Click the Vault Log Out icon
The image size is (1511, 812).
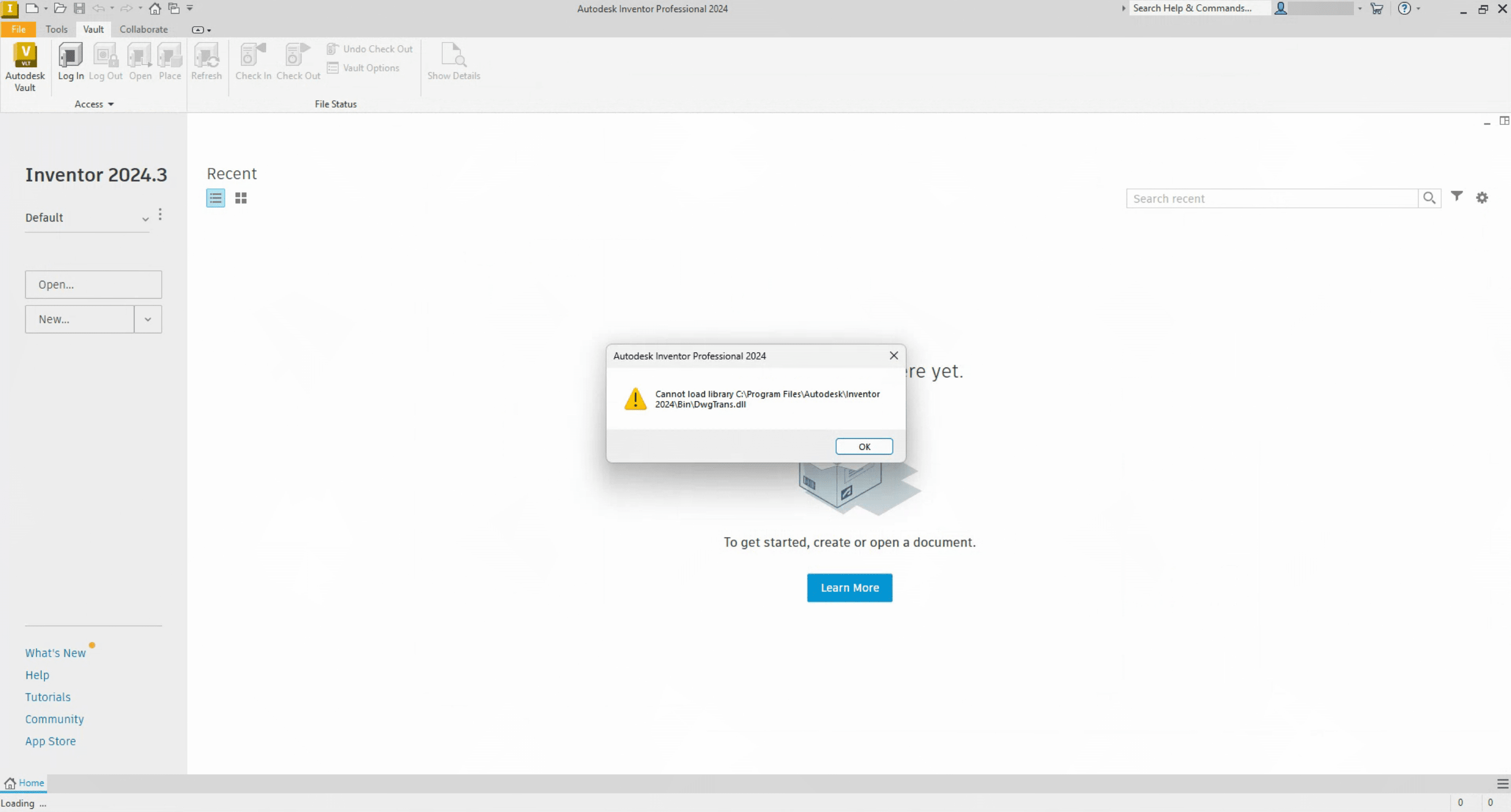click(106, 55)
